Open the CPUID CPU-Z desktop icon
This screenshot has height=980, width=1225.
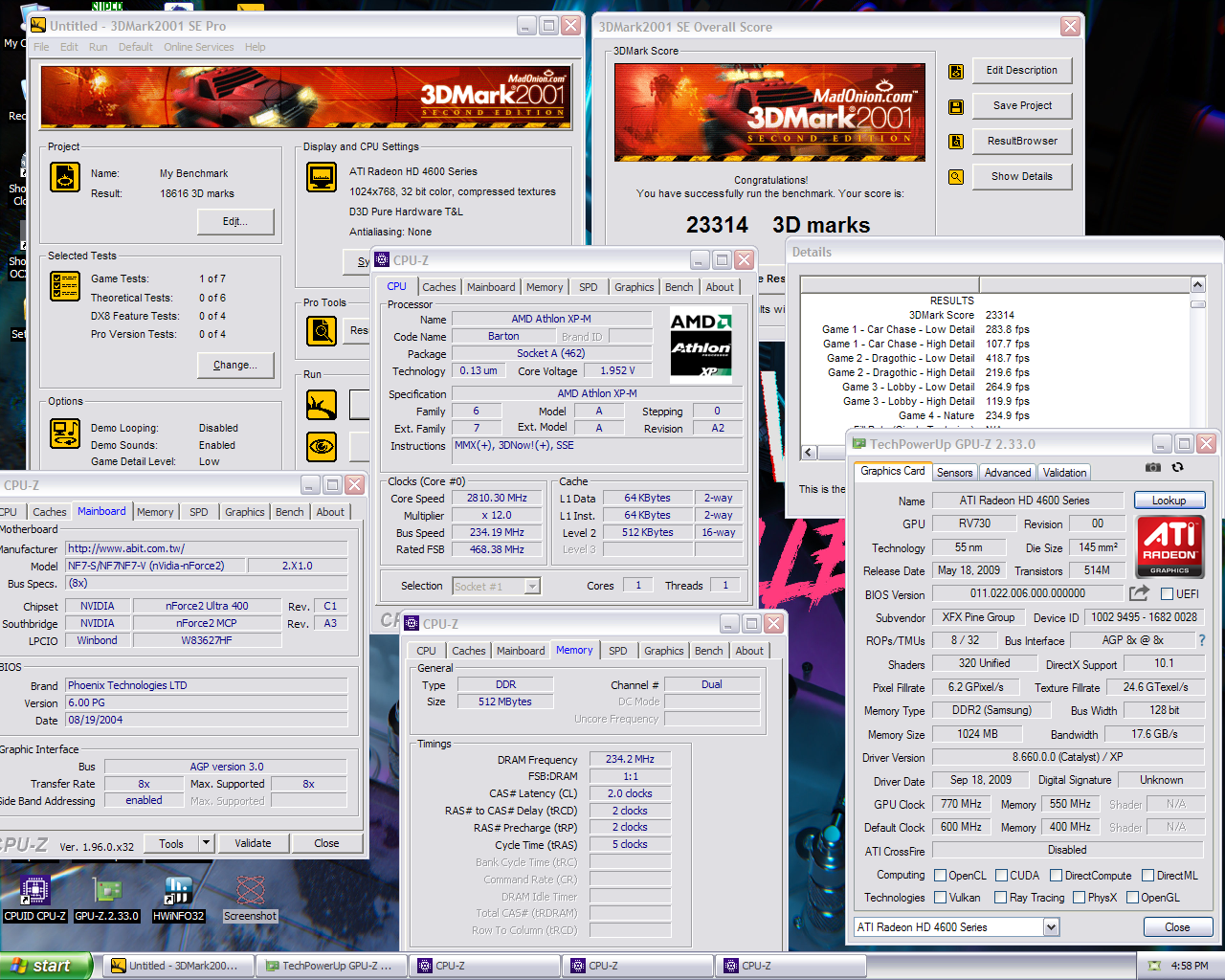[x=35, y=899]
